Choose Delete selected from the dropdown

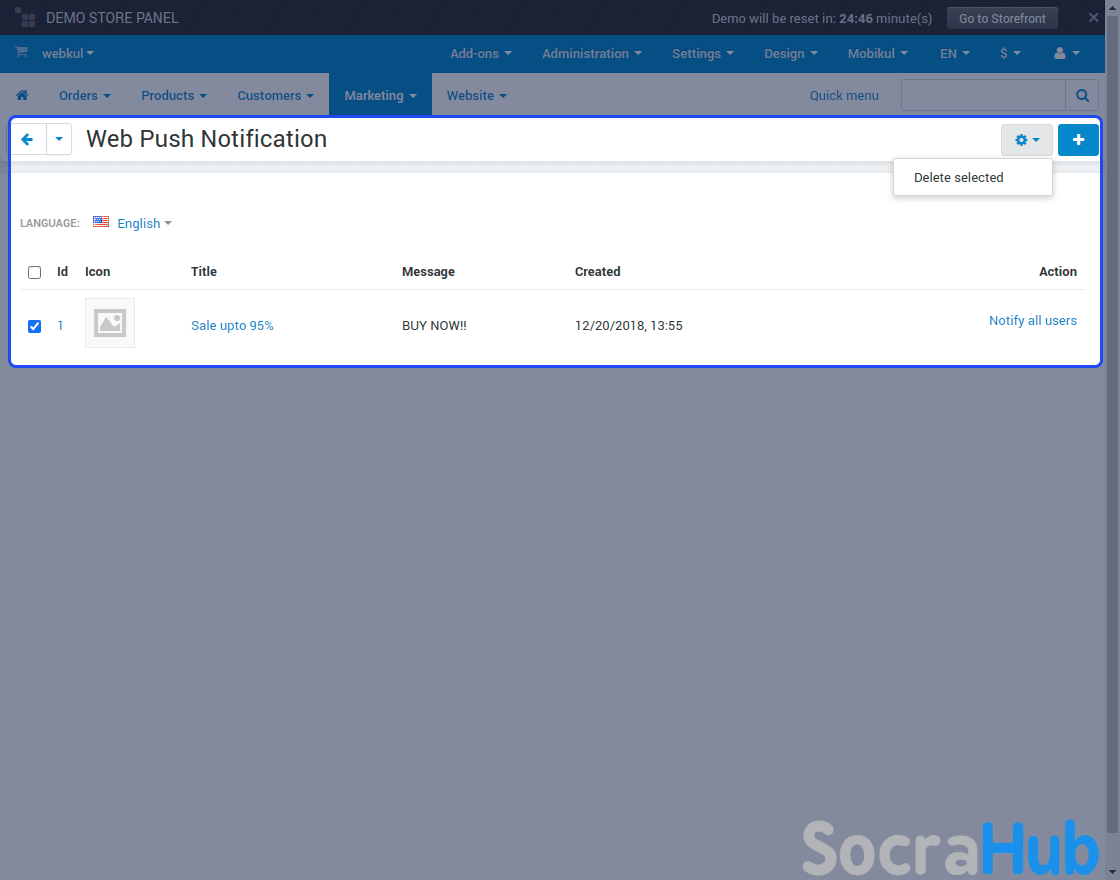pyautogui.click(x=958, y=178)
